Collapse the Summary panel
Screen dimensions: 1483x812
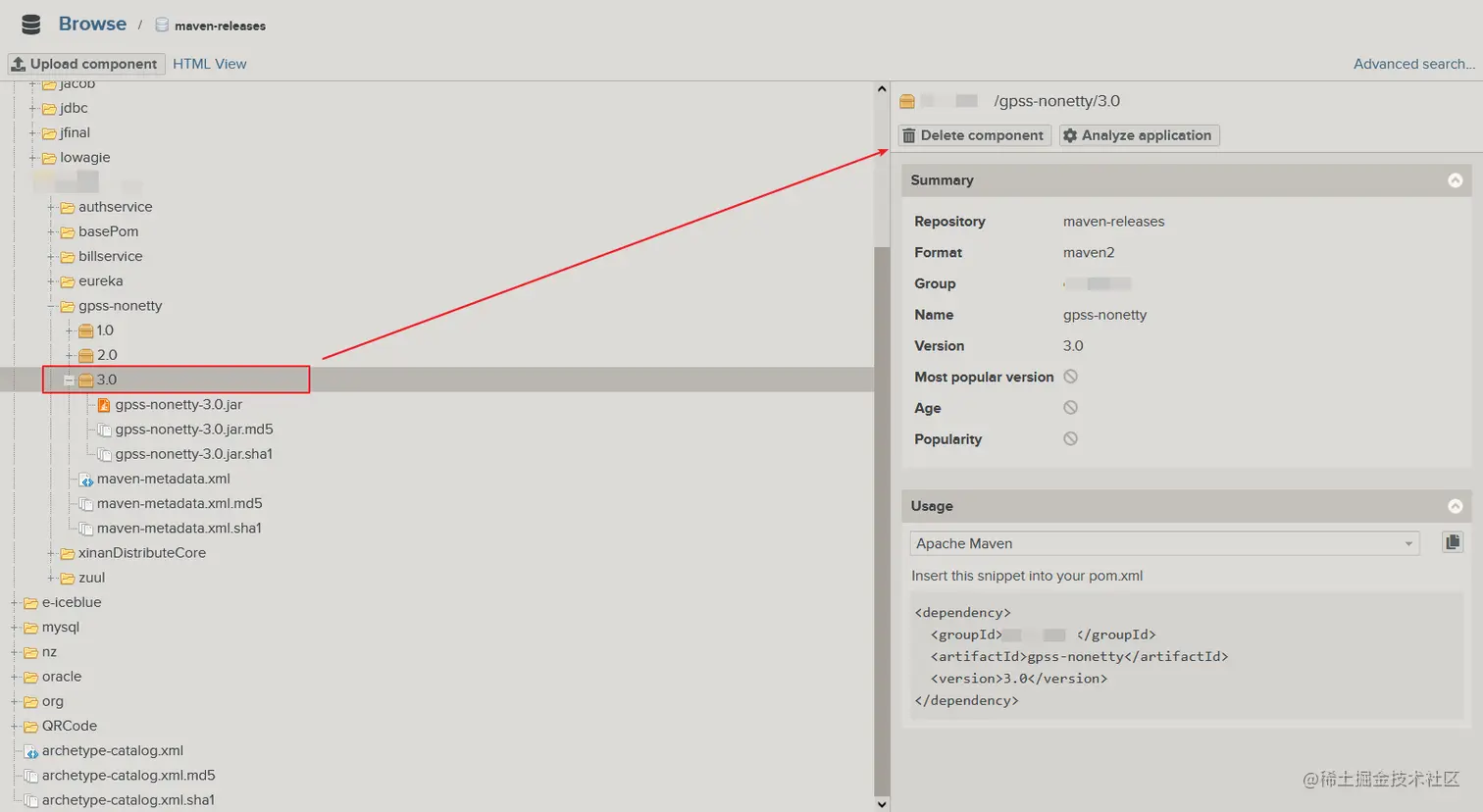(x=1456, y=180)
